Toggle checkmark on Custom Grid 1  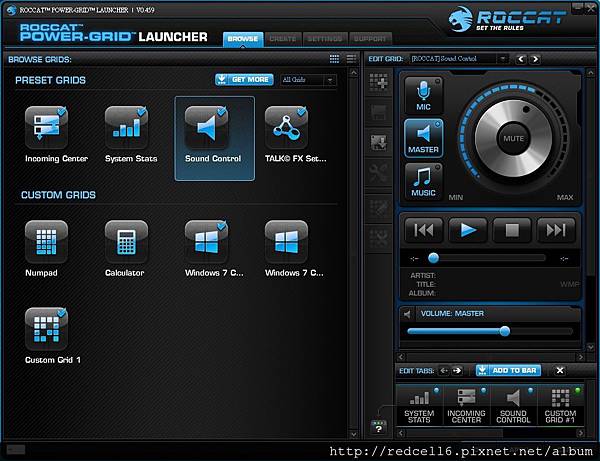click(62, 313)
